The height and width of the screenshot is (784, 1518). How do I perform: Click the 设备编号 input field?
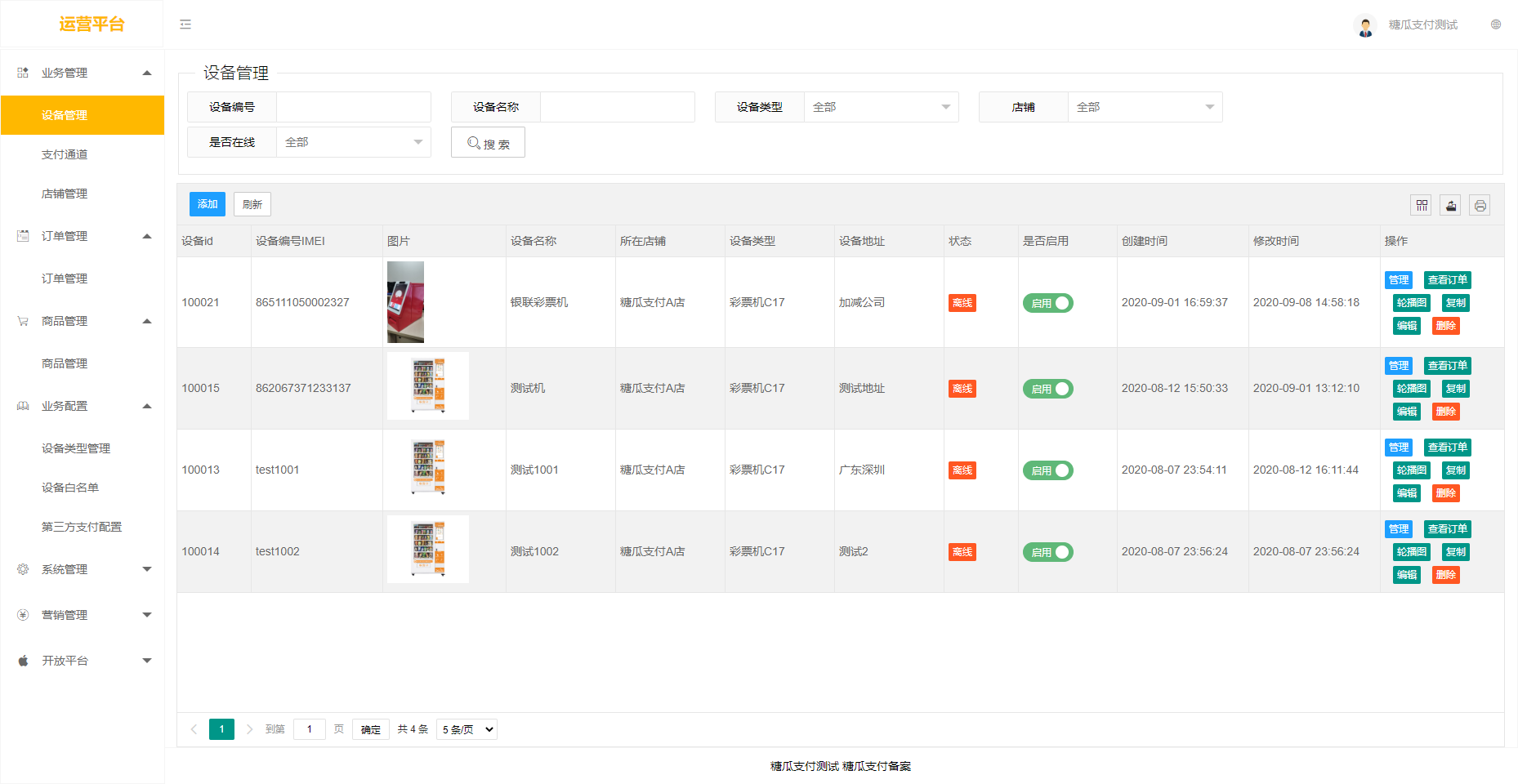click(353, 107)
